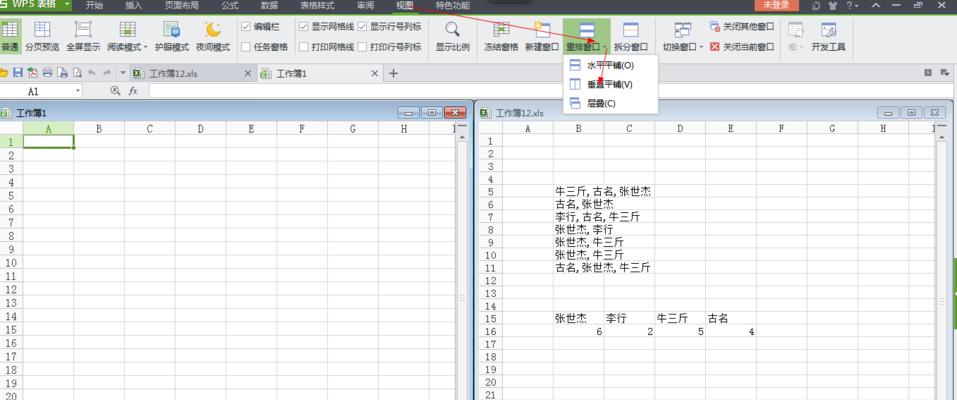The height and width of the screenshot is (400, 957).
Task: Expand the 切换窗口 switch window dropdown
Action: coord(701,47)
